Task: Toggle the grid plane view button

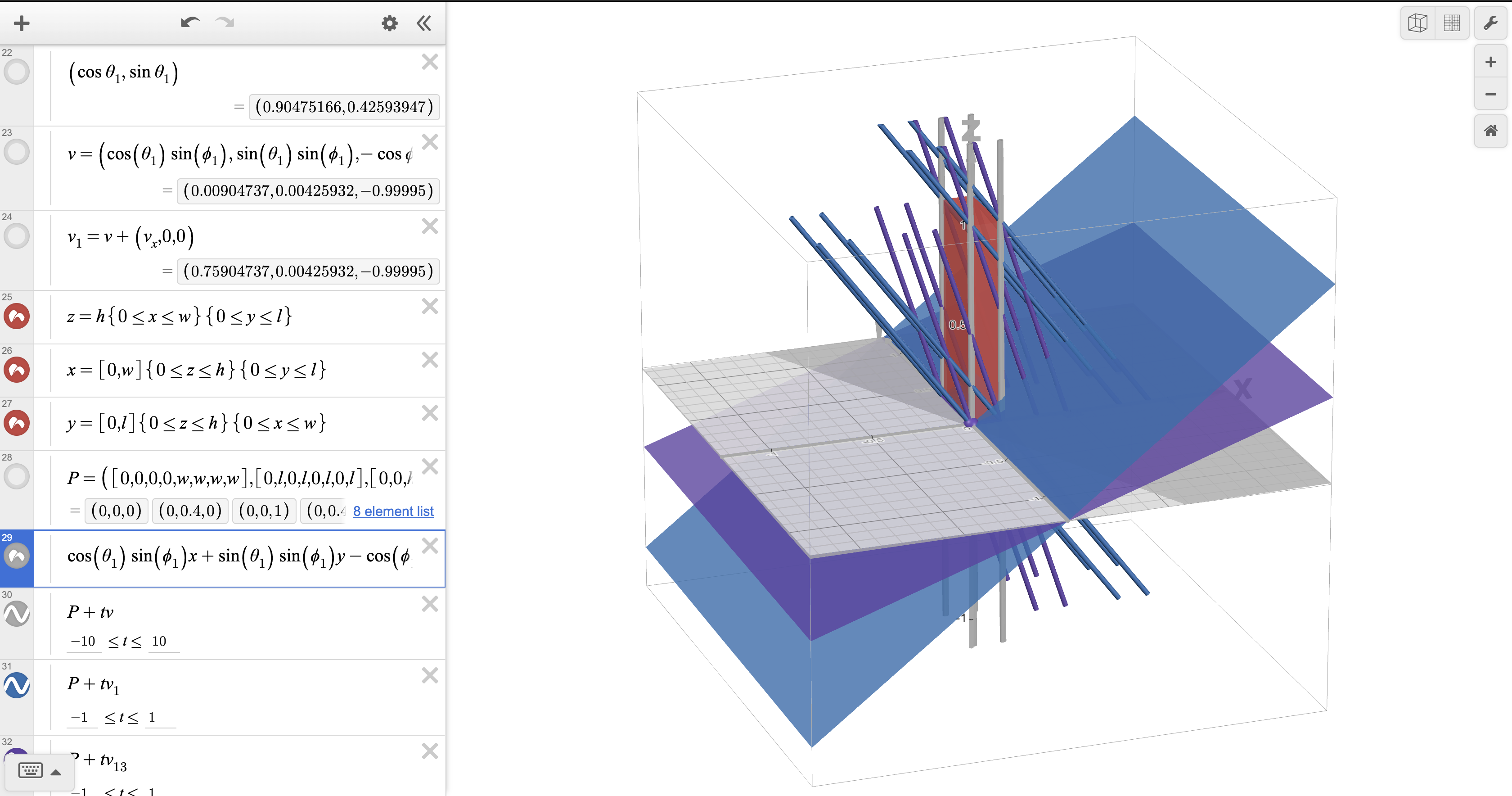Action: [x=1452, y=23]
